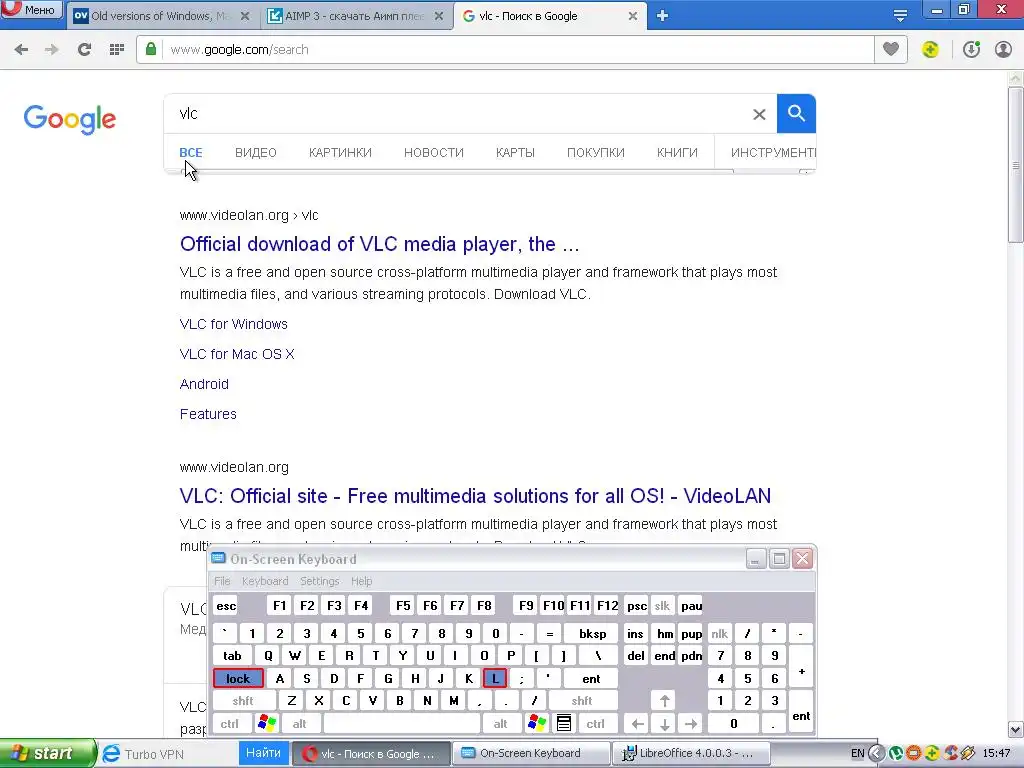Open a new browser tab with plus
Viewport: 1024px width, 768px height.
(x=662, y=16)
